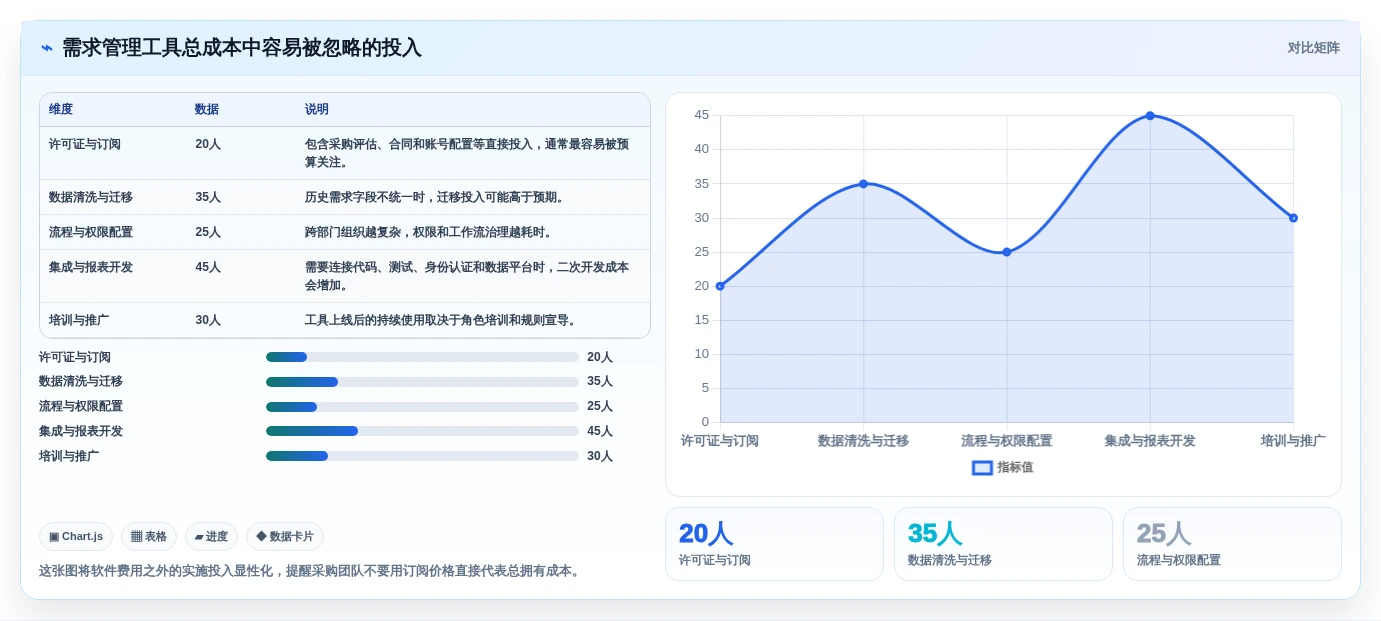Open the 25人 流程与权限配置 data card
This screenshot has width=1381, height=621.
coord(1232,544)
